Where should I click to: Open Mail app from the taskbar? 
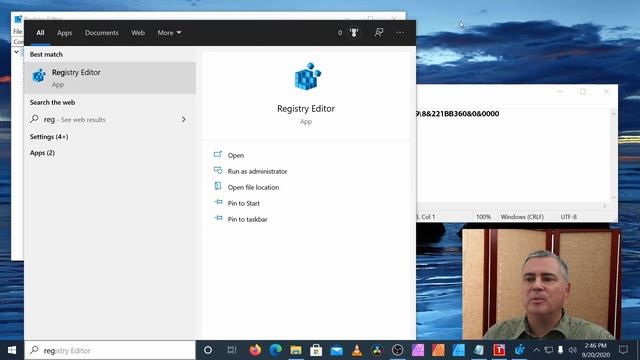336,350
